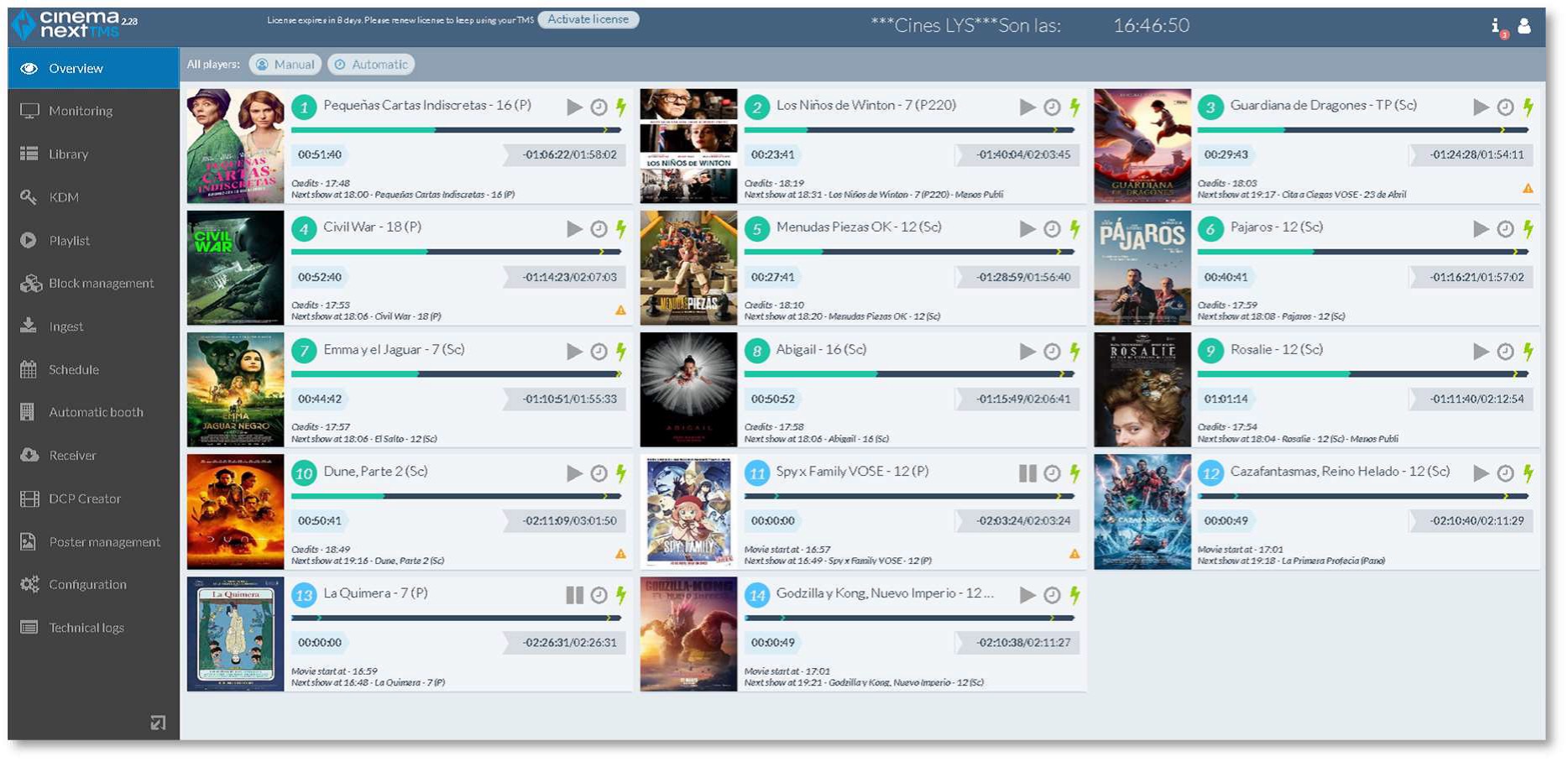Switch all players to Manual mode
This screenshot has width=1568, height=762.
(285, 65)
